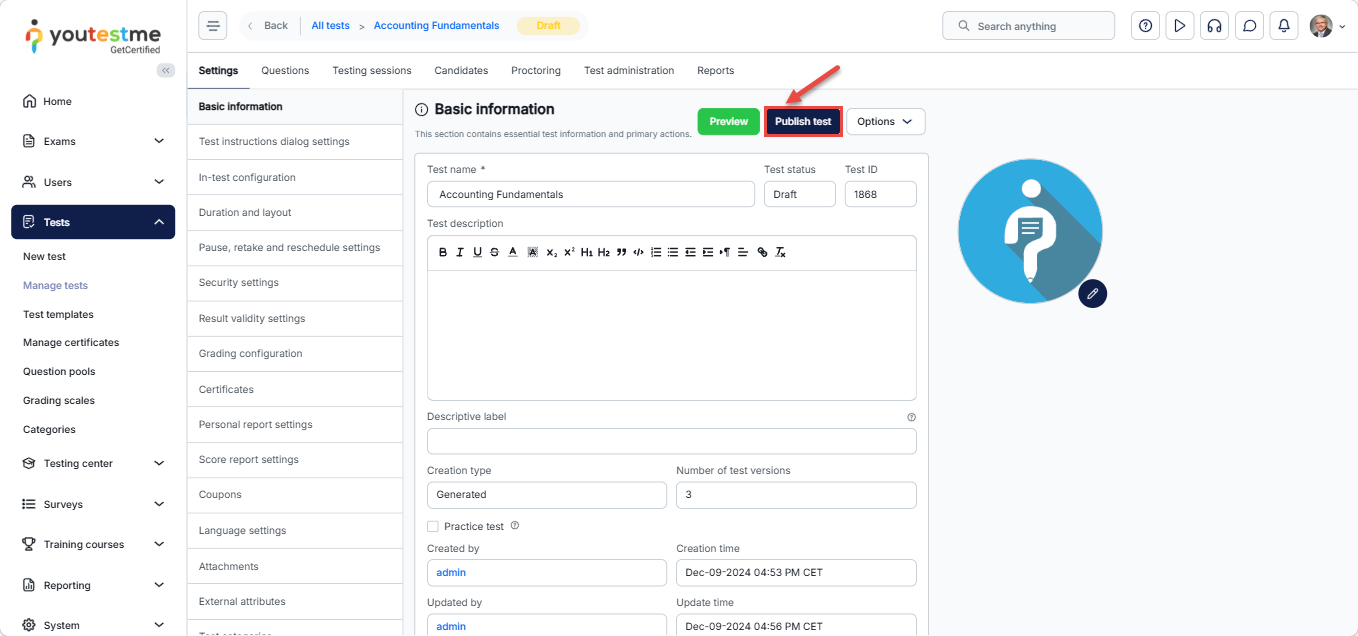
Task: Click the notifications bell icon
Action: 1283,26
